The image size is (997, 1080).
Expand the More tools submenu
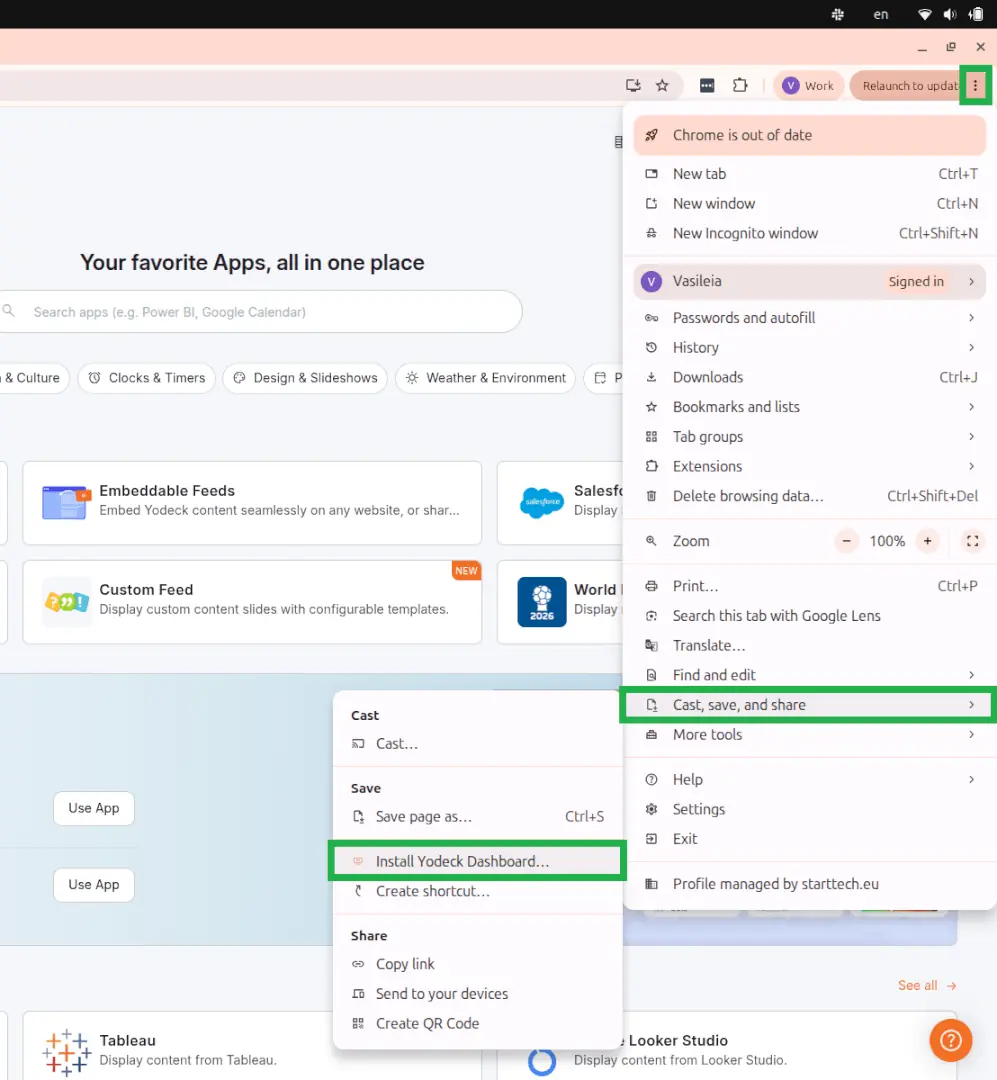click(809, 734)
